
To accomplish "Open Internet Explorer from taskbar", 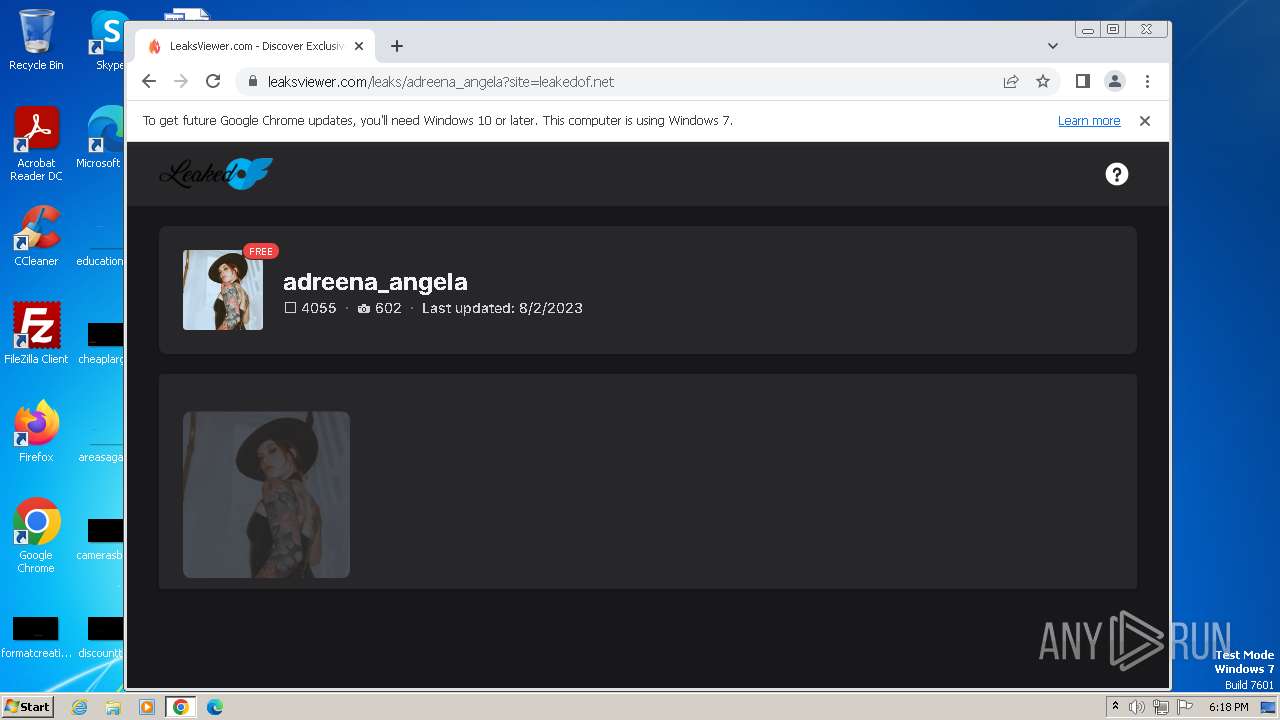I will (x=79, y=707).
